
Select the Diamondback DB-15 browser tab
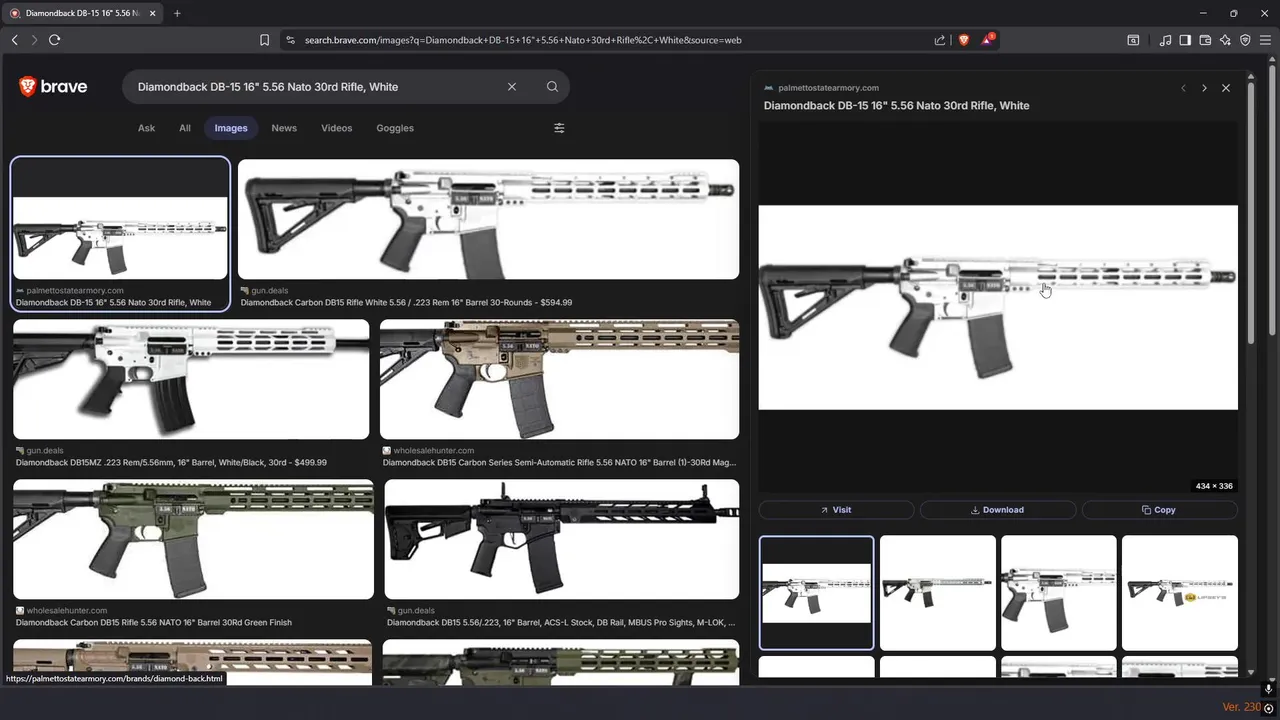(x=82, y=13)
